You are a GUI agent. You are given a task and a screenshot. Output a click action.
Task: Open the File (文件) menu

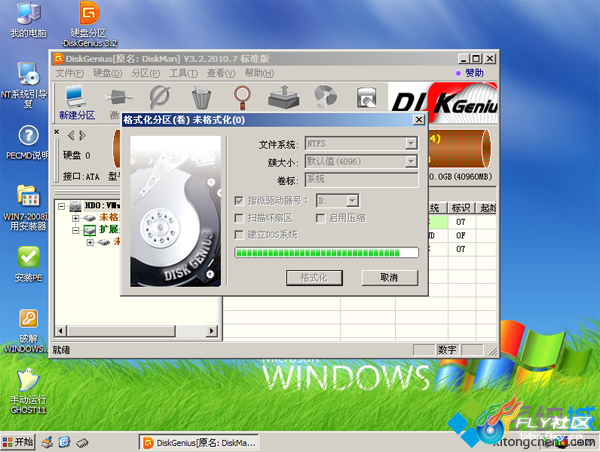[x=70, y=73]
